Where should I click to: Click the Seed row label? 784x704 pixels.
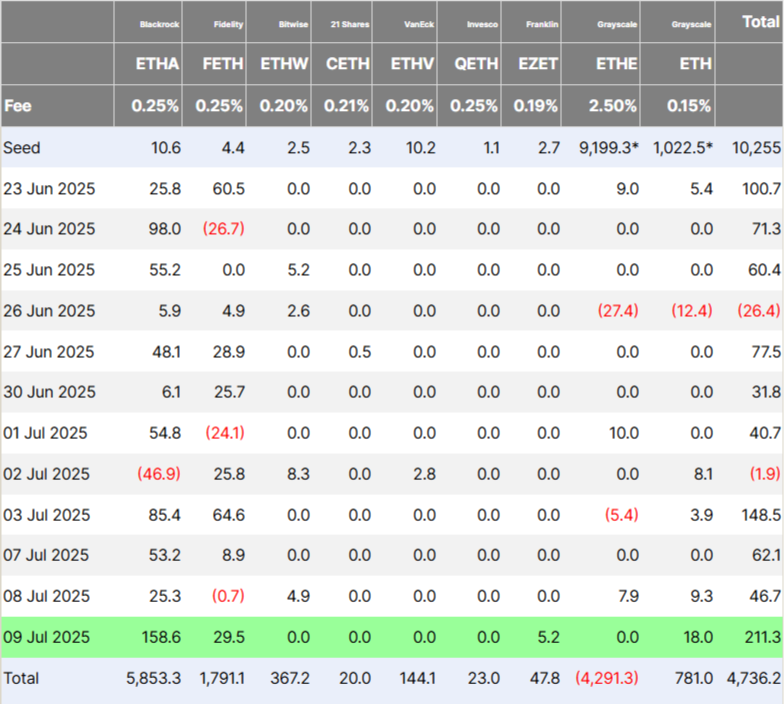22,148
